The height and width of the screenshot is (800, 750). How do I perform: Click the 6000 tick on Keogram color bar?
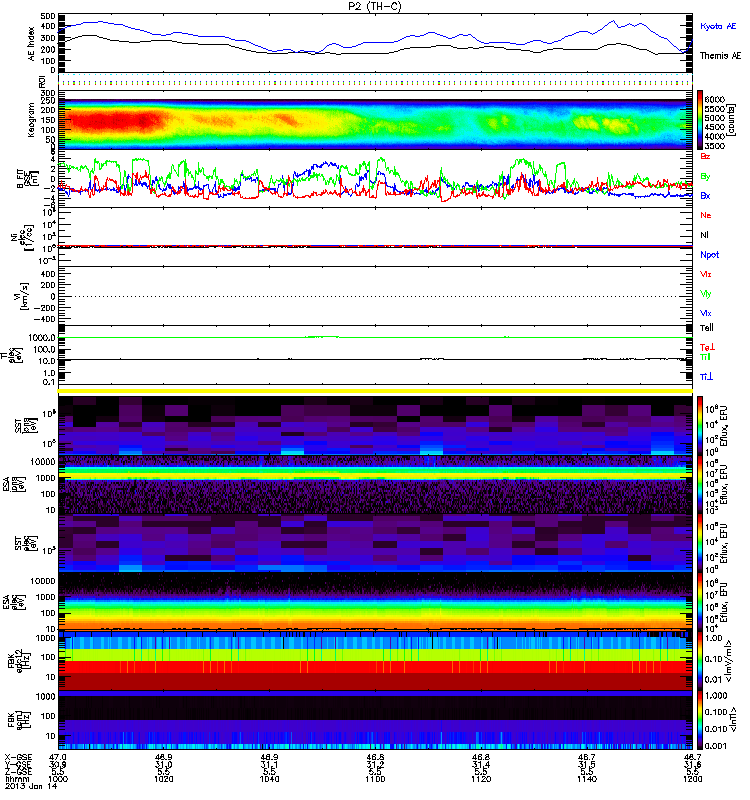click(714, 100)
